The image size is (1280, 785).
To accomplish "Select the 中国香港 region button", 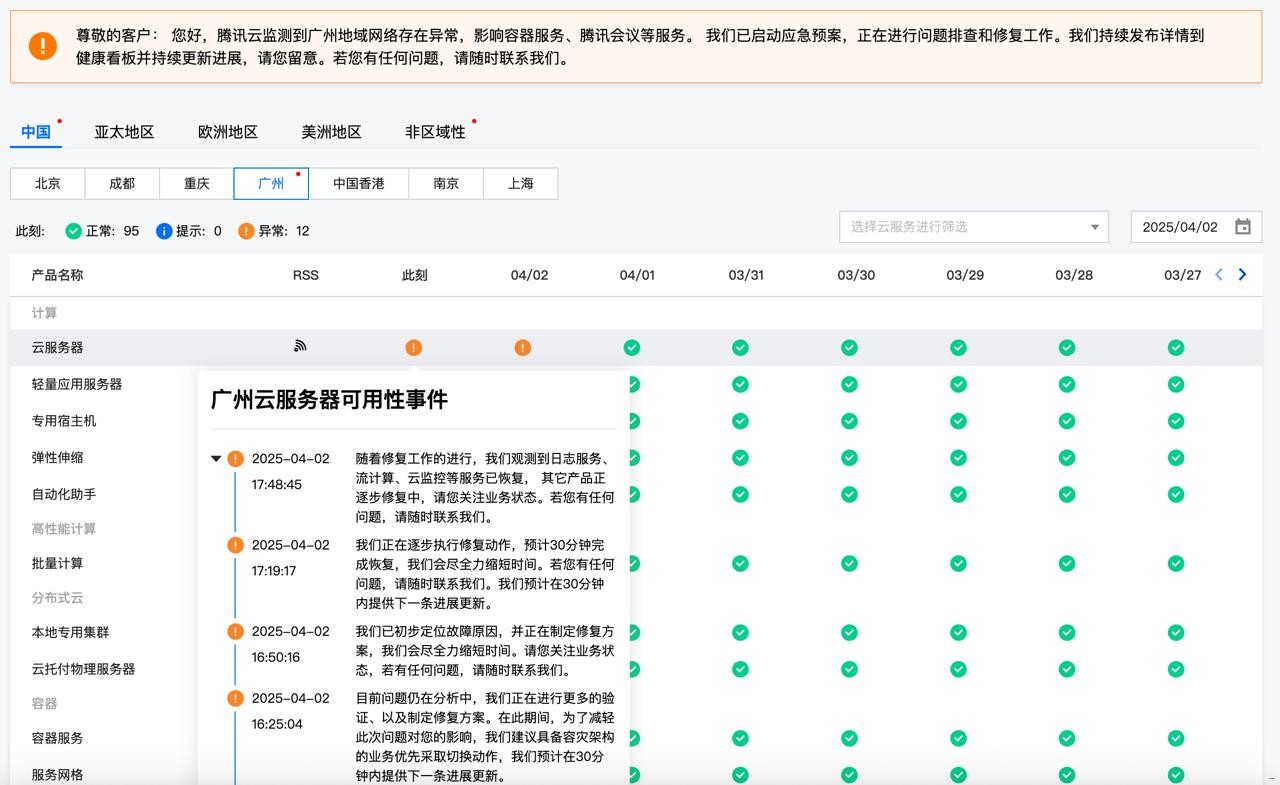I will 359,184.
